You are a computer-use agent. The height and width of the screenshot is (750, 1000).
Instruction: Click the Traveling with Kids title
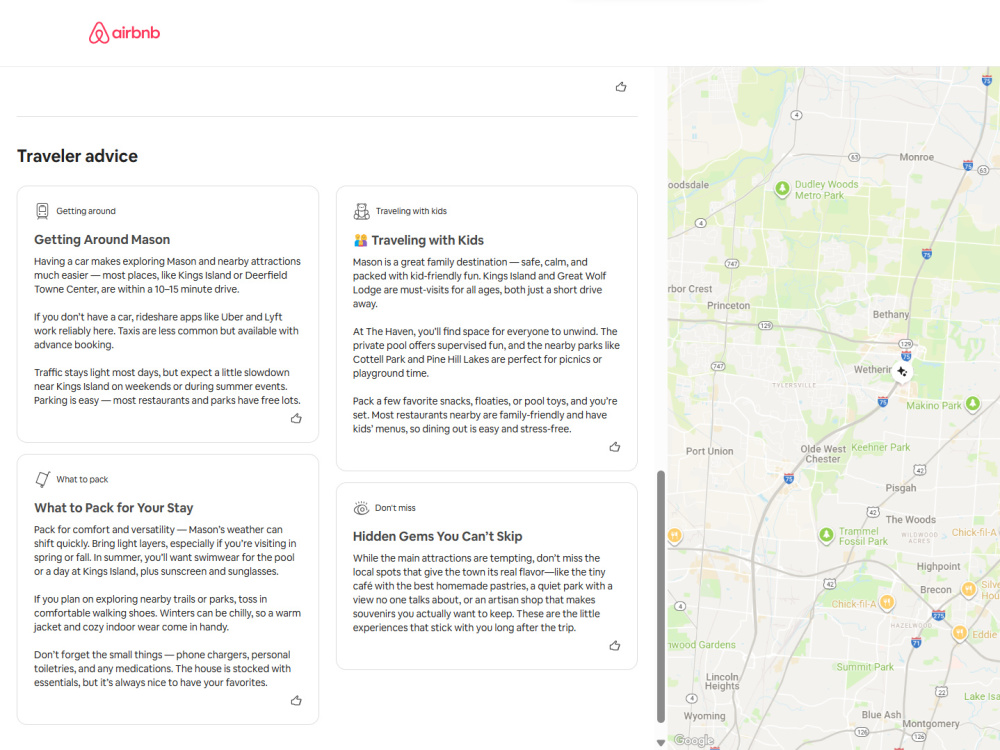pos(428,240)
